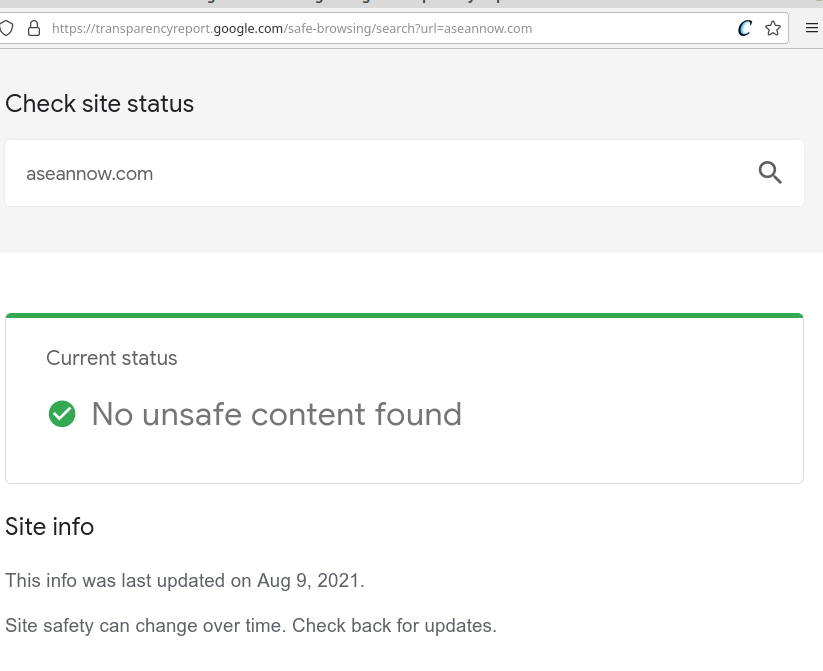The height and width of the screenshot is (671, 823).
Task: Click the 'Site info' heading
Action: pos(49,527)
